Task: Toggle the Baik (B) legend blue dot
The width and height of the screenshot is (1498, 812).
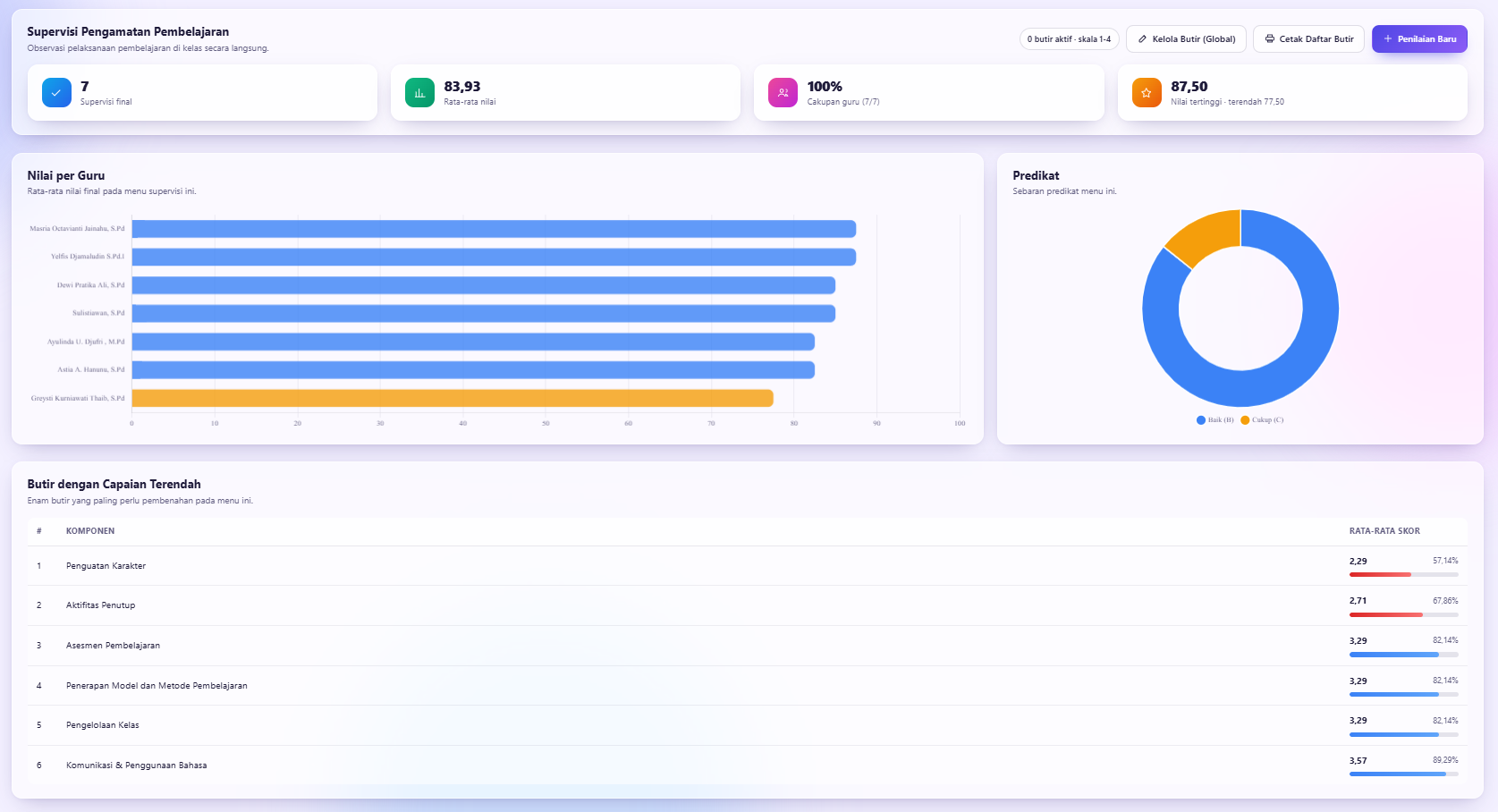Action: (x=1201, y=420)
